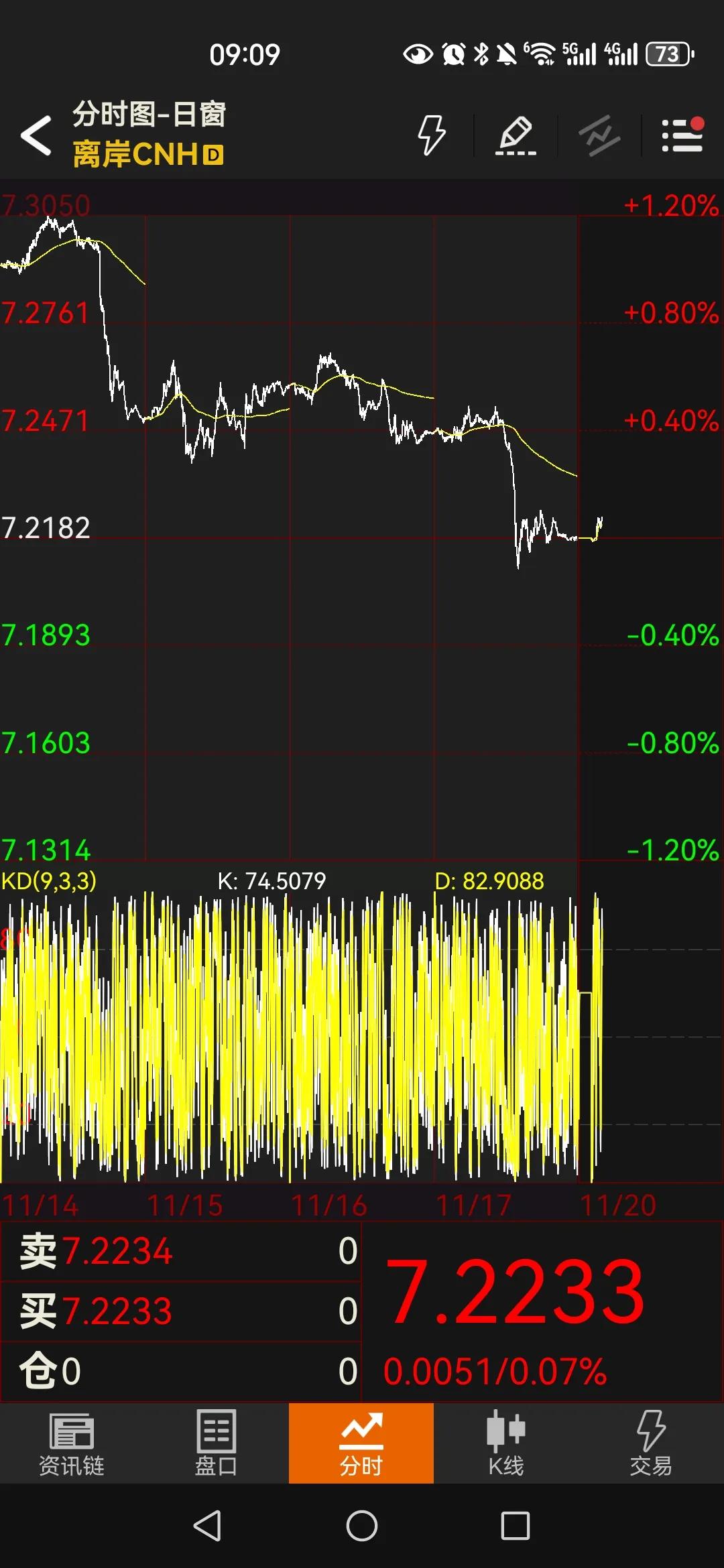Tap the 7.1314 price axis label
Image resolution: width=724 pixels, height=1568 pixels.
[46, 850]
